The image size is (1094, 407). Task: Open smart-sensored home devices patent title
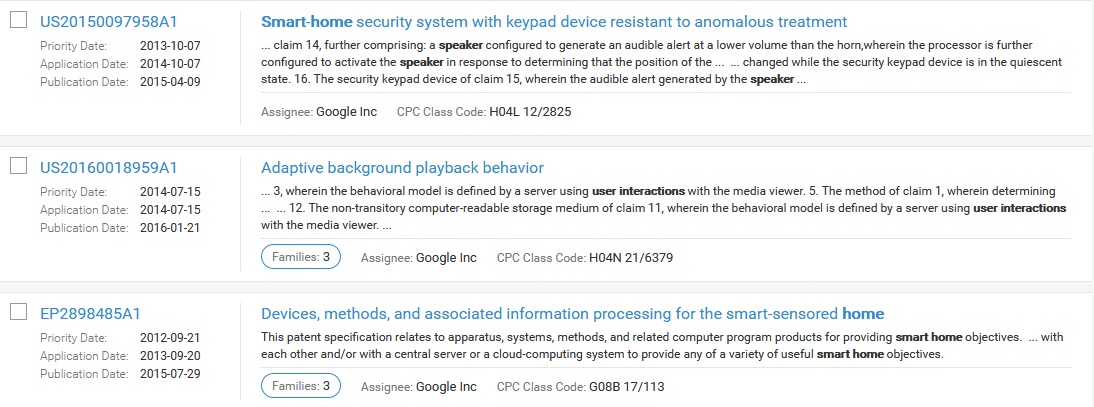tap(572, 313)
